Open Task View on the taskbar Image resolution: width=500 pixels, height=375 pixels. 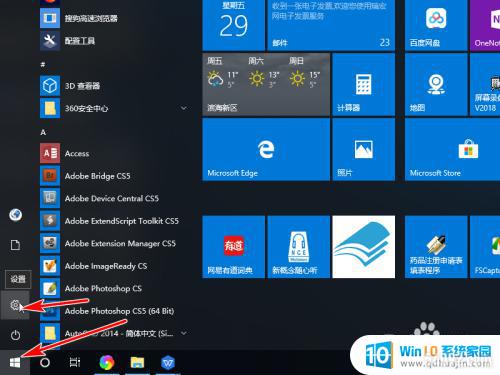click(x=75, y=362)
